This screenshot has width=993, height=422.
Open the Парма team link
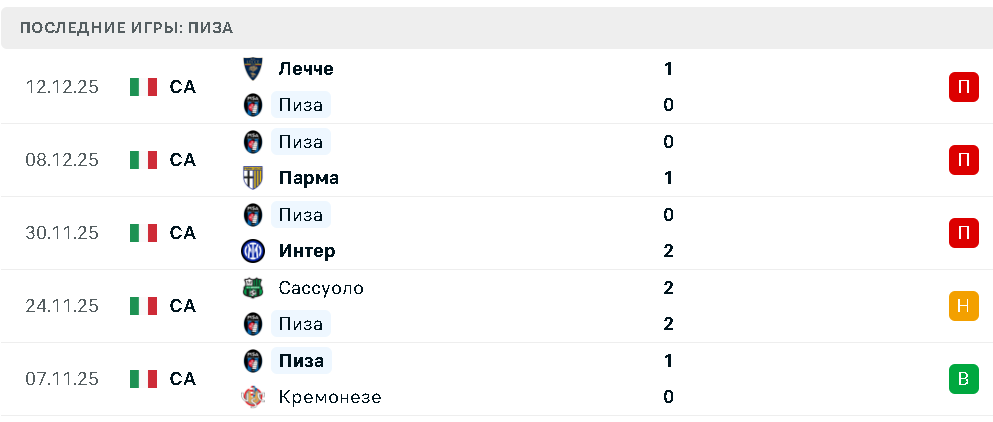[309, 178]
